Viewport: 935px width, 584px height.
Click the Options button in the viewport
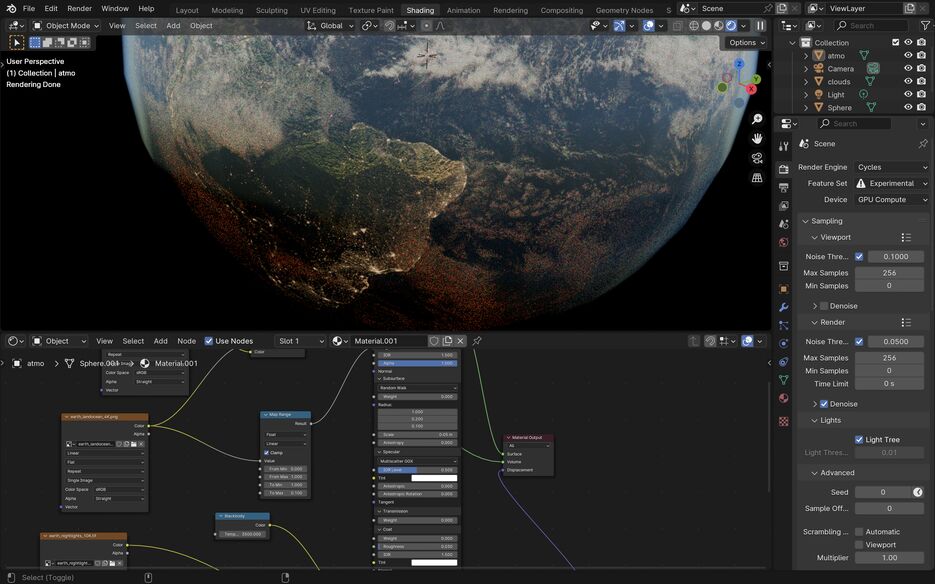[746, 43]
